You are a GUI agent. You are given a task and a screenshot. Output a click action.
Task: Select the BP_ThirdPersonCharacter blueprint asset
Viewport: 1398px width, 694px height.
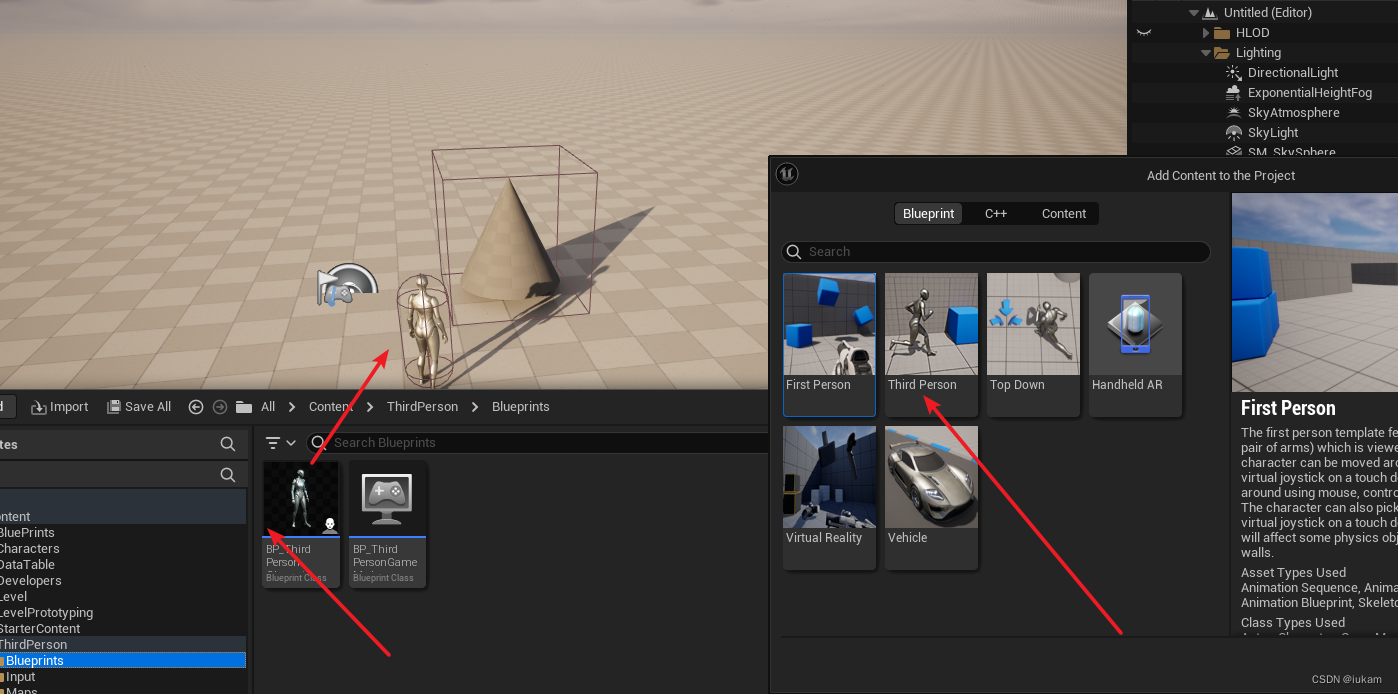(x=301, y=524)
